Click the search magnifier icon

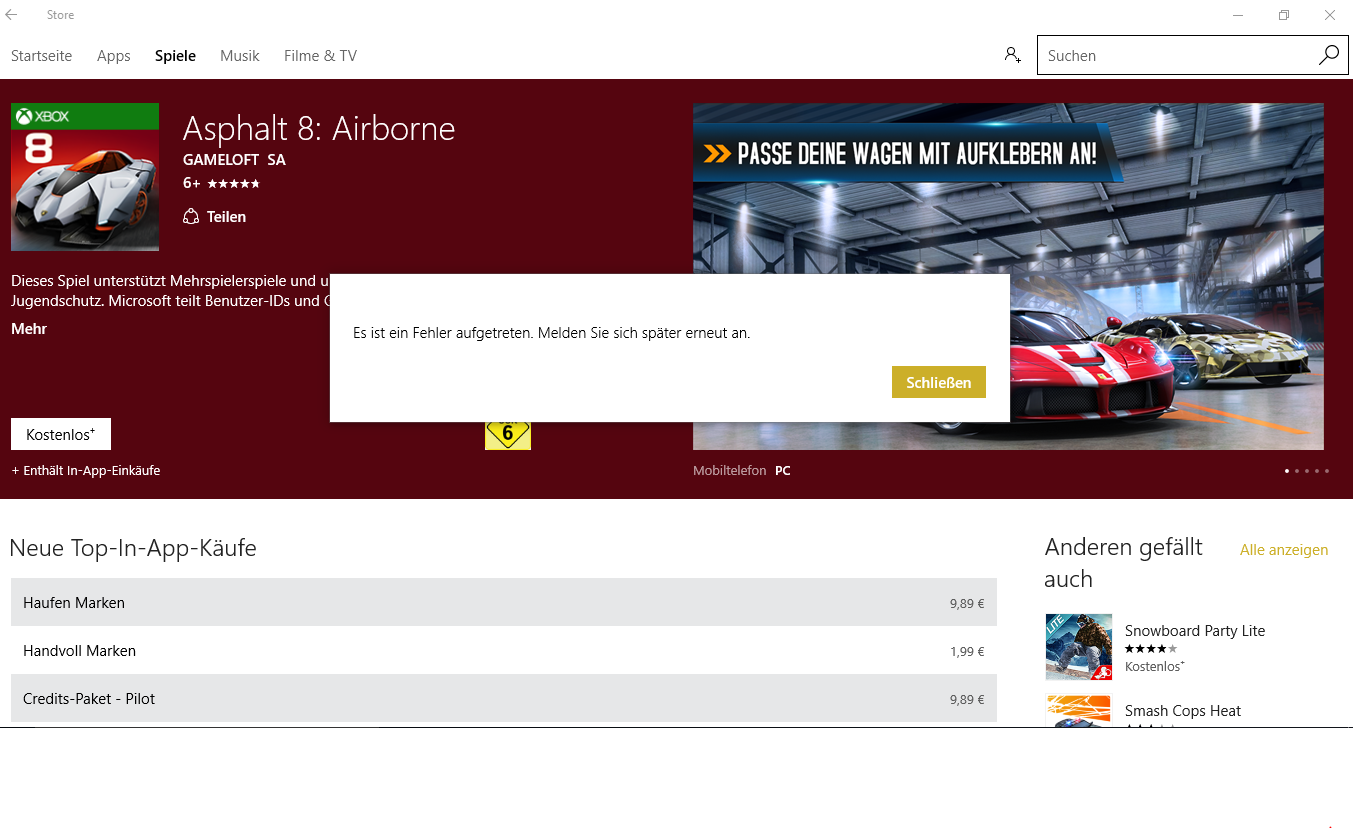(1328, 55)
